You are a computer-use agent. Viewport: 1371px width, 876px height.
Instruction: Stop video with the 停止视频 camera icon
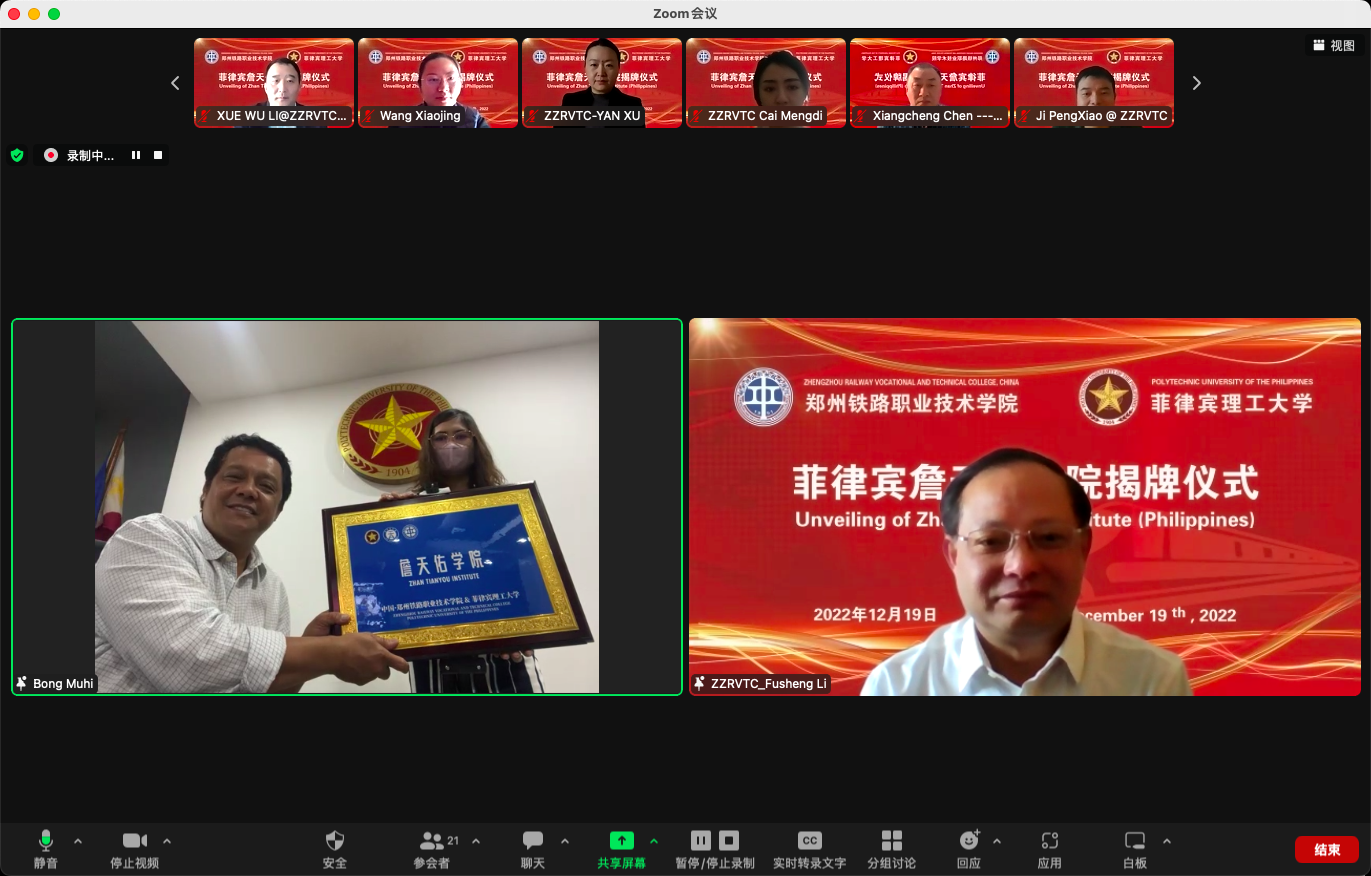tap(135, 840)
